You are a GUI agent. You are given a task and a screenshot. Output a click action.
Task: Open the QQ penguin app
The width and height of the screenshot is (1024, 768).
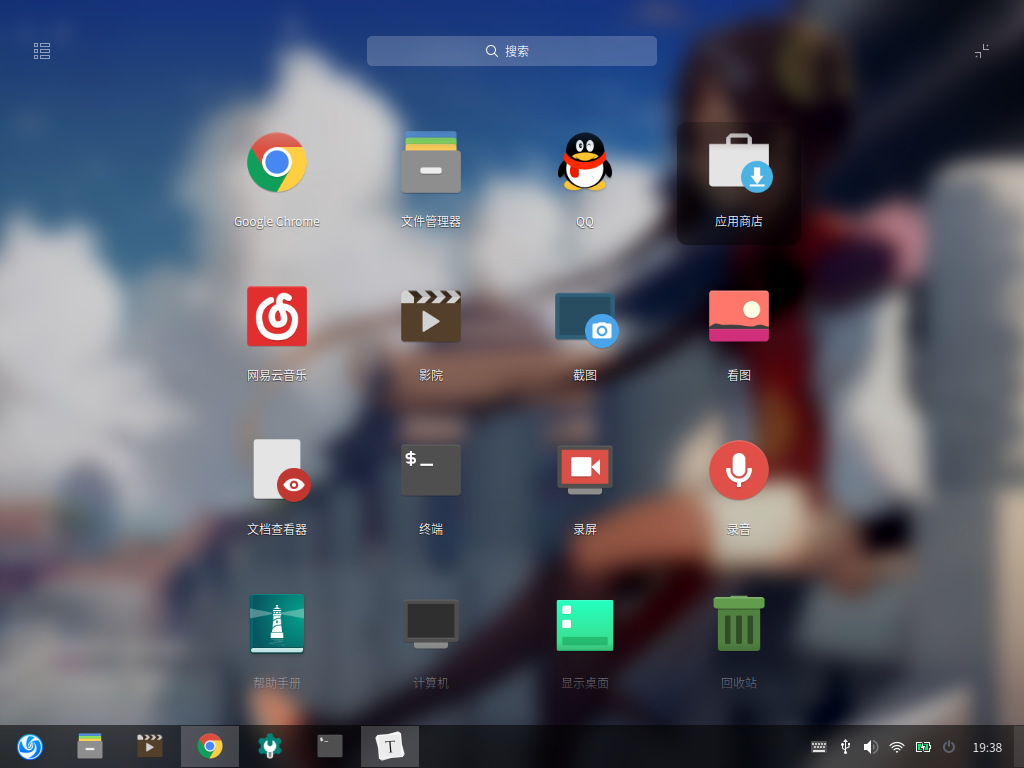(x=585, y=163)
